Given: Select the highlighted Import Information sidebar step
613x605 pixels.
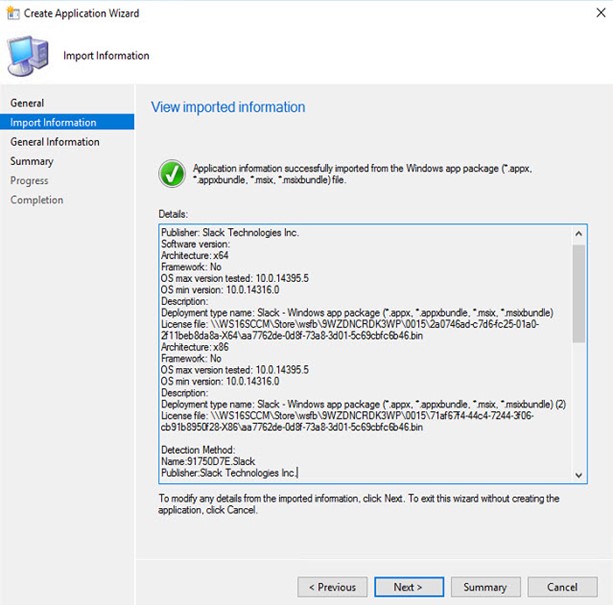Looking at the screenshot, I should [x=53, y=122].
